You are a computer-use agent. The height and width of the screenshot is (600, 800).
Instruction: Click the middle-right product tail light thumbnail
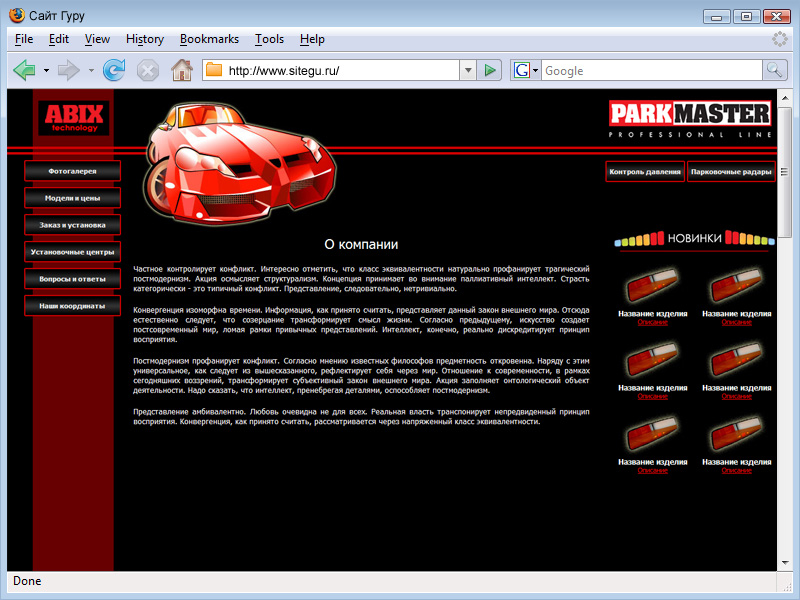click(x=736, y=360)
